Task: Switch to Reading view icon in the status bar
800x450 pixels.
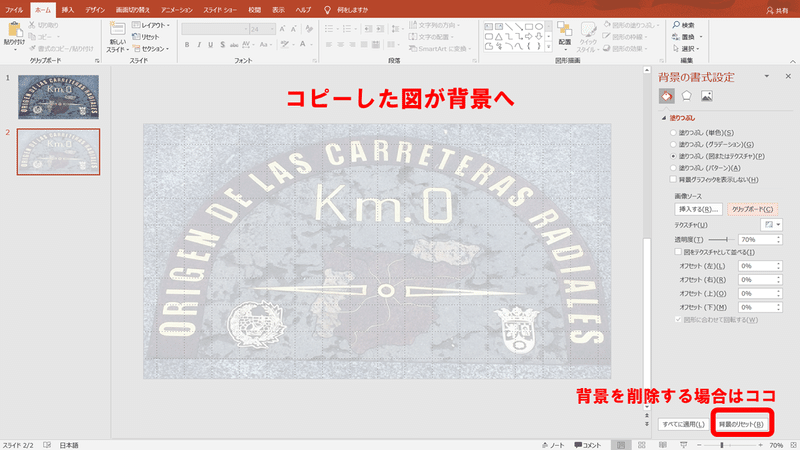Action: [662, 445]
